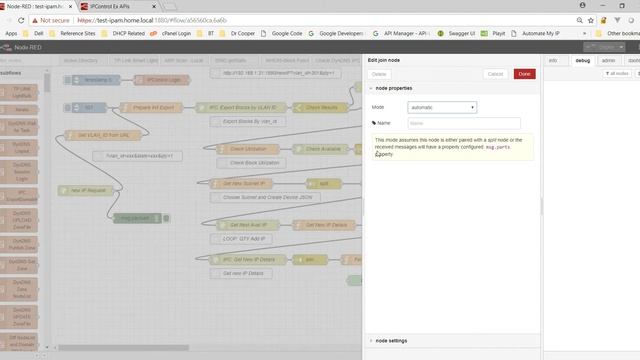Toggle the msg.payload debug node button
The width and height of the screenshot is (640, 360).
point(166,218)
